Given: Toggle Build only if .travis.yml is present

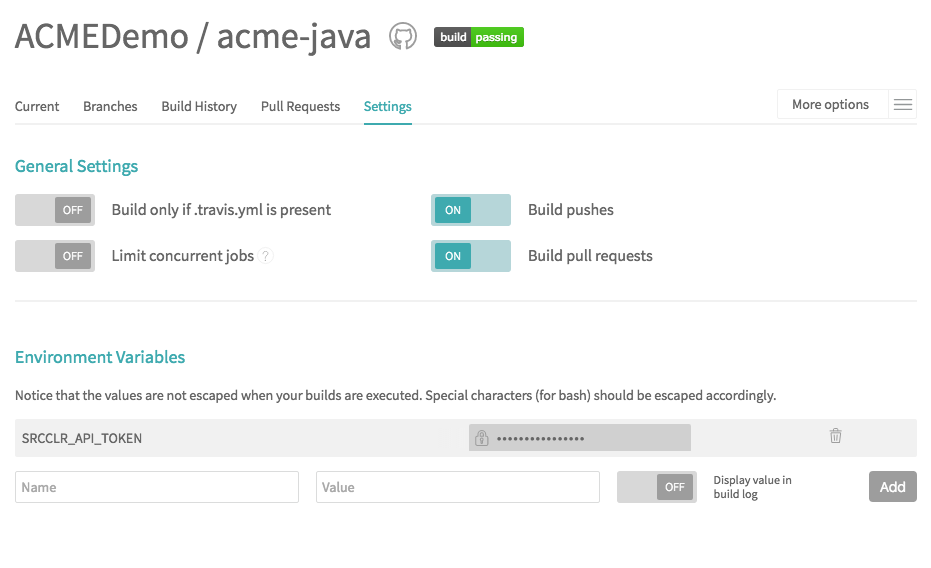Looking at the screenshot, I should click(55, 210).
